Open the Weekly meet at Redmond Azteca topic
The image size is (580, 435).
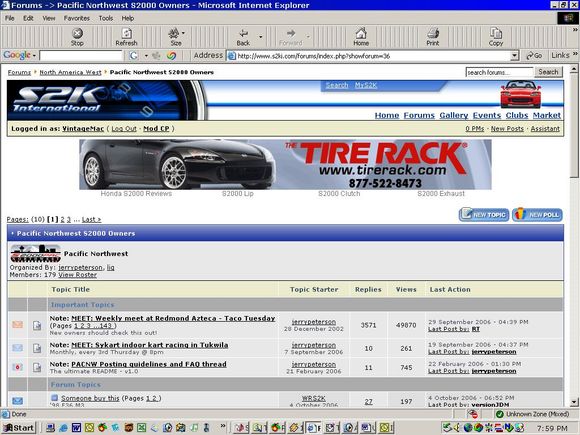(x=173, y=318)
